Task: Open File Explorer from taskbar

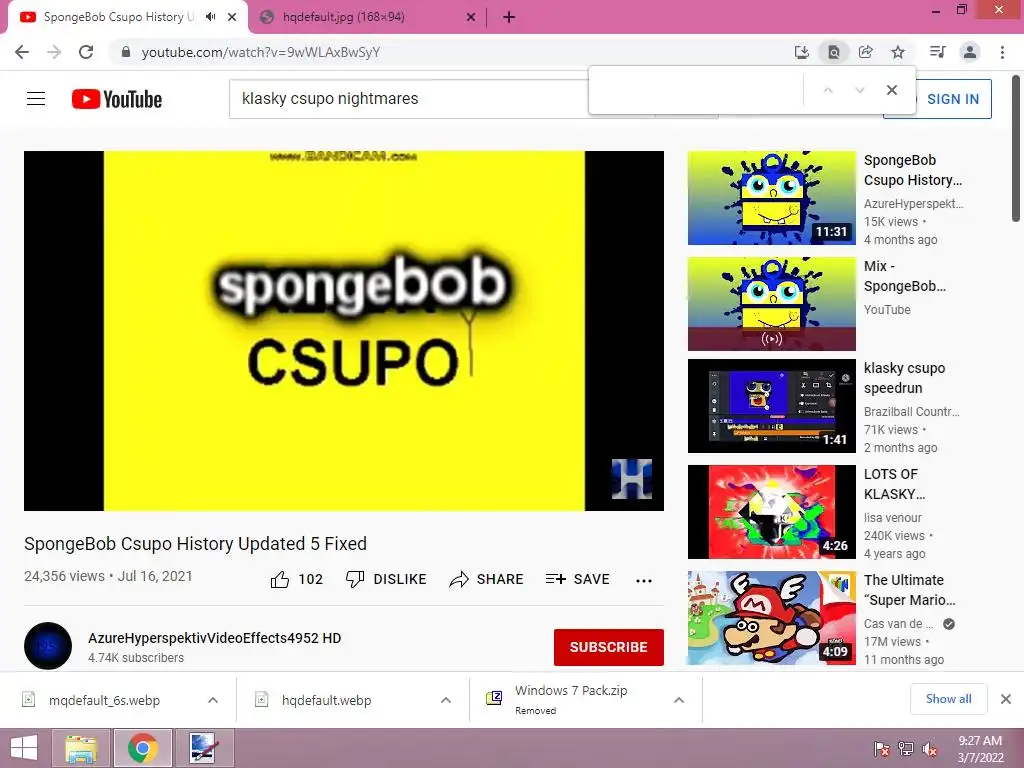Action: (82, 748)
